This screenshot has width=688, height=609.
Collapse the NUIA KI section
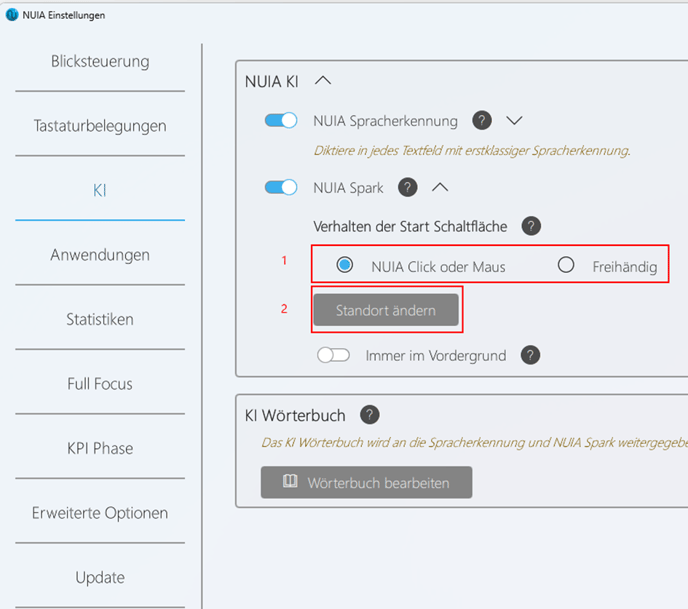pyautogui.click(x=323, y=80)
